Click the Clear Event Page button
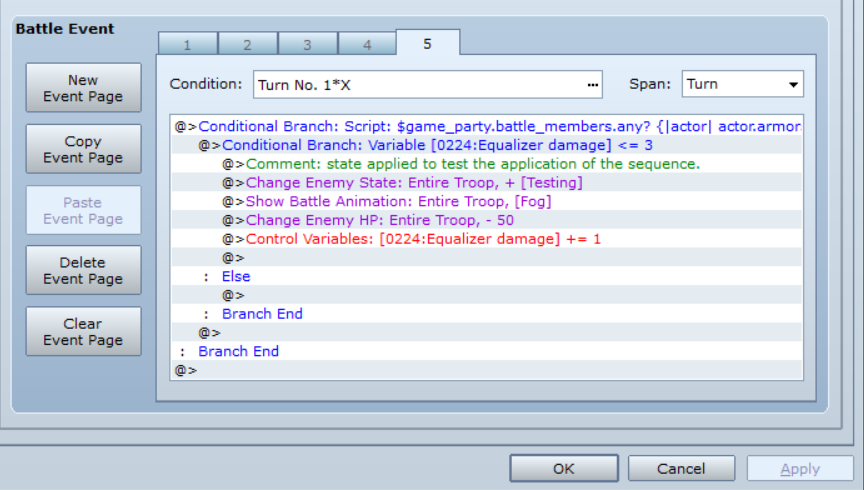864x490 pixels. point(83,332)
